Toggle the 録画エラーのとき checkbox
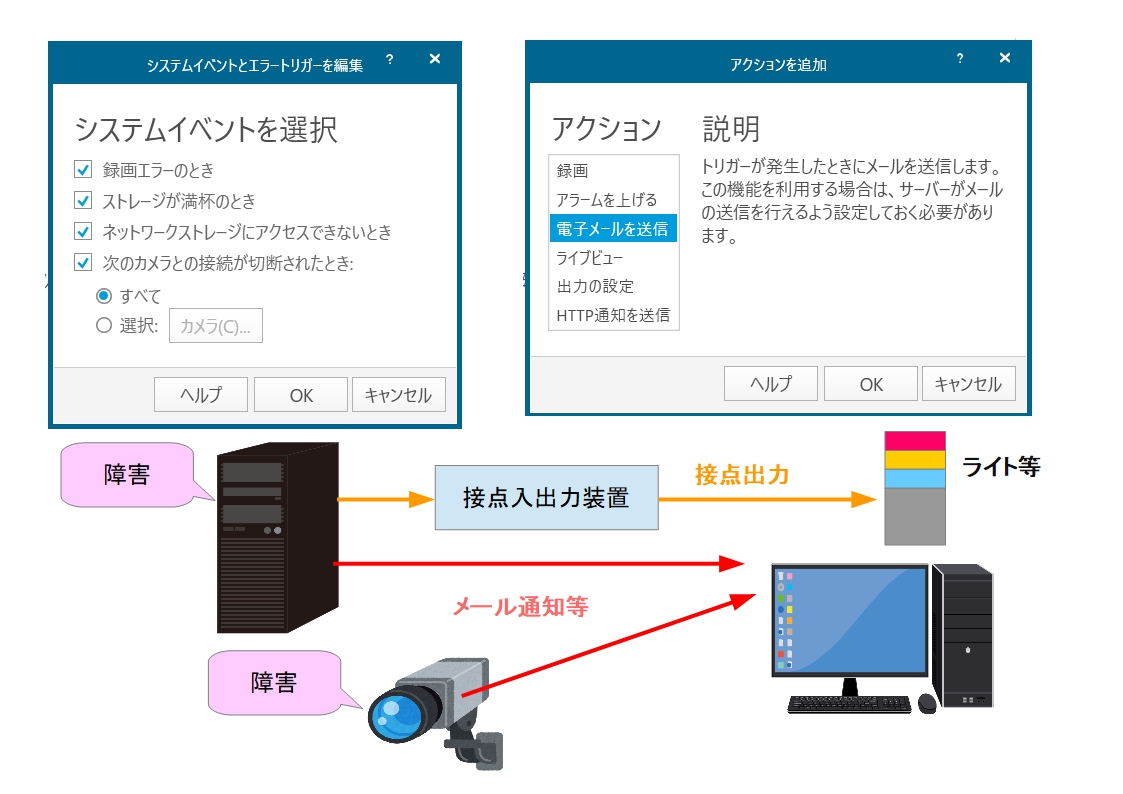This screenshot has width=1123, height=794. (x=83, y=170)
